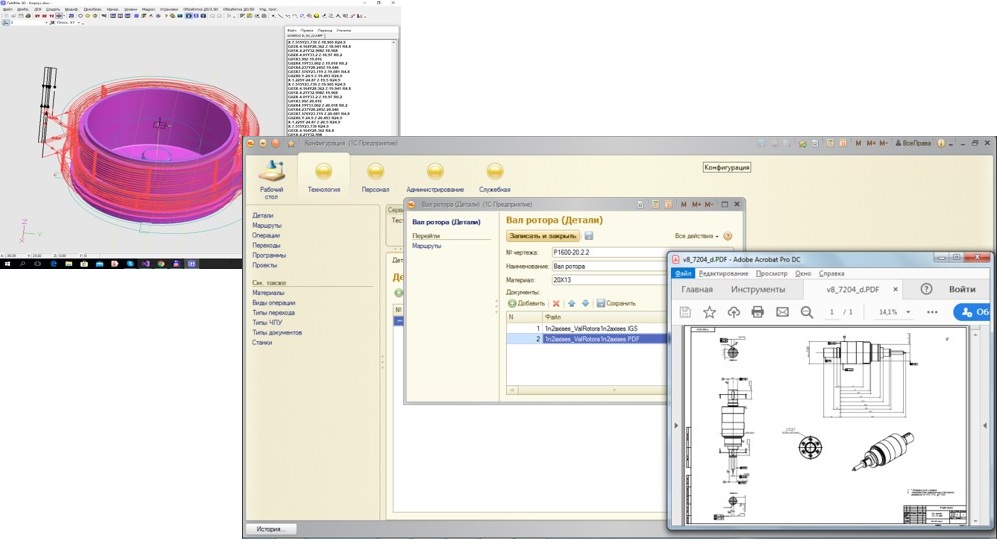Open Просмотр menu in Acrobat

(771, 273)
